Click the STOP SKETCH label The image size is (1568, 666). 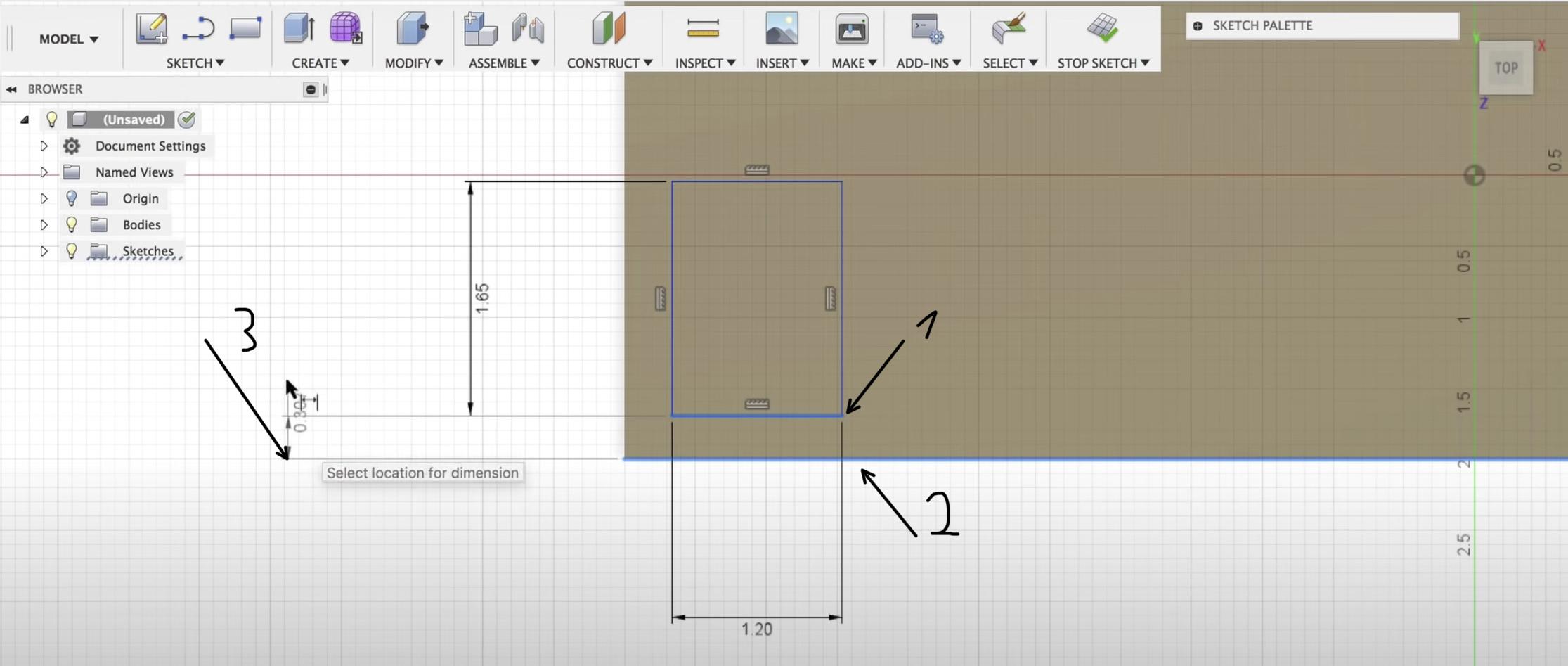coord(1103,63)
